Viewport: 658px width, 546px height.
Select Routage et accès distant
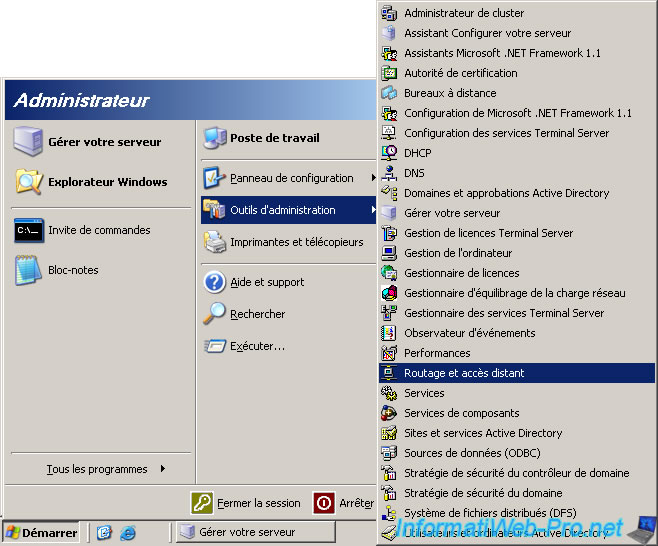tap(464, 373)
